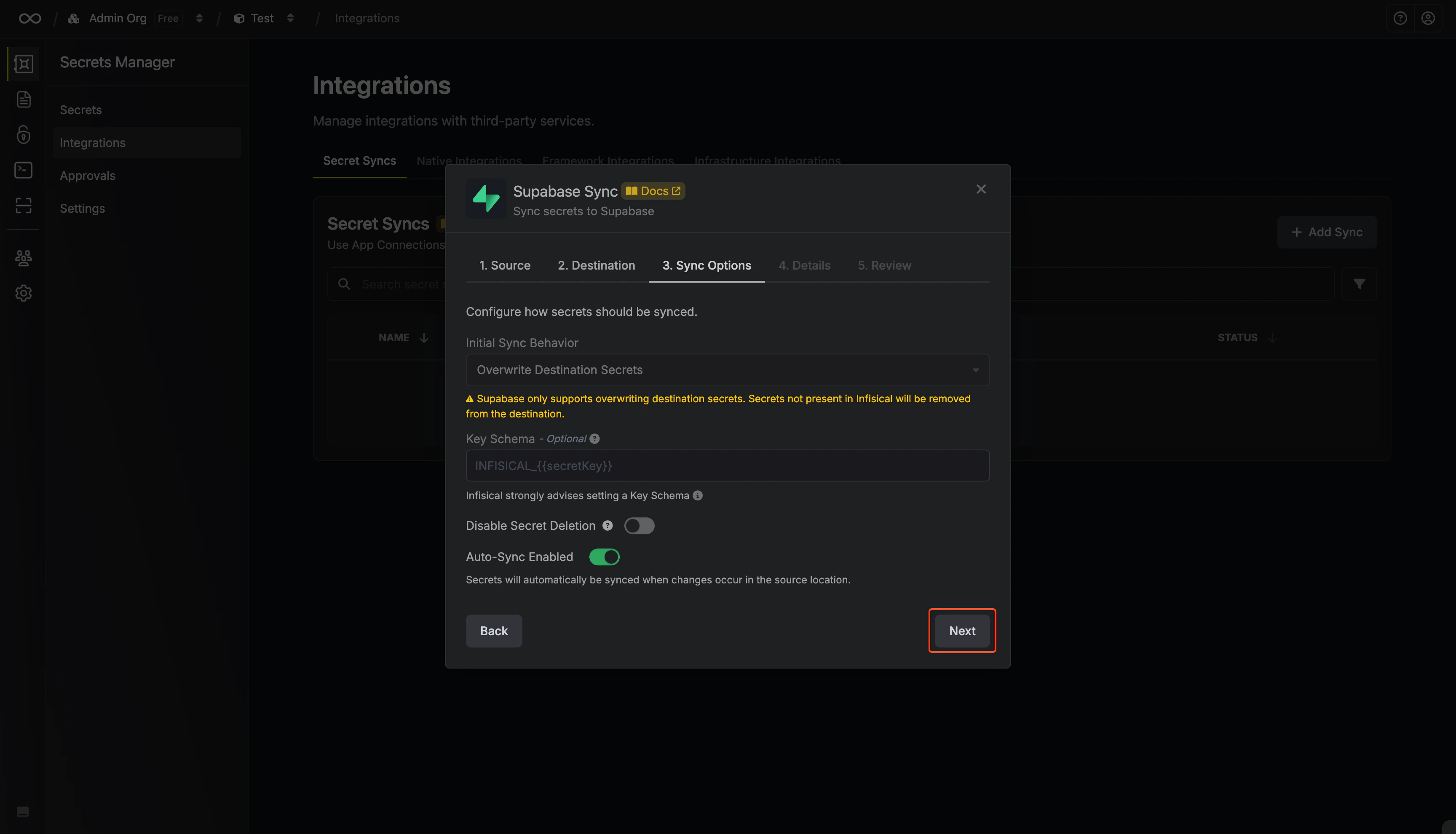Sort by NAME column arrow

coord(424,338)
